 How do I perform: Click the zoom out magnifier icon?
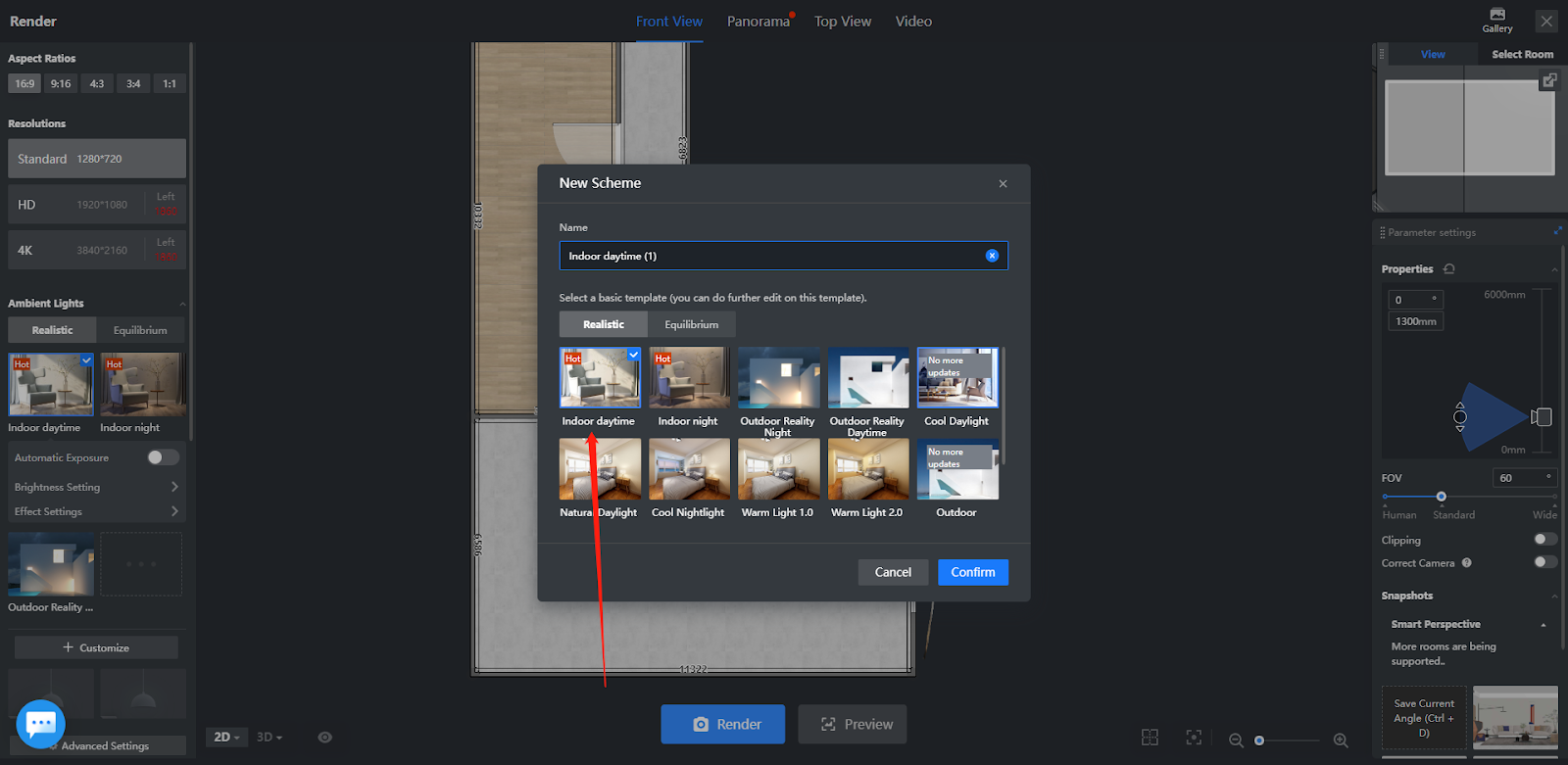point(1236,741)
